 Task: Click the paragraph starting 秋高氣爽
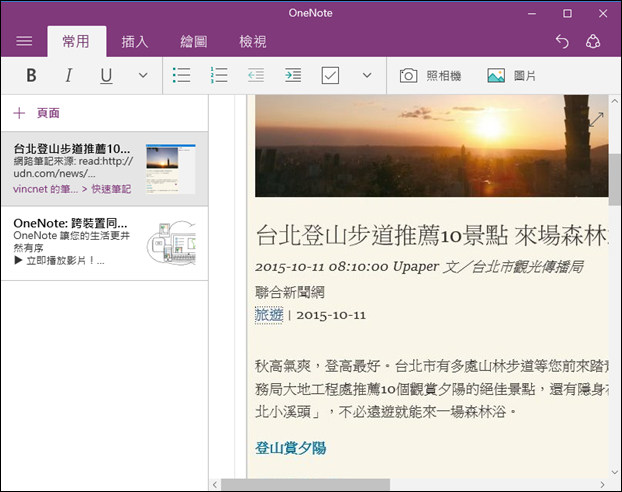432,389
